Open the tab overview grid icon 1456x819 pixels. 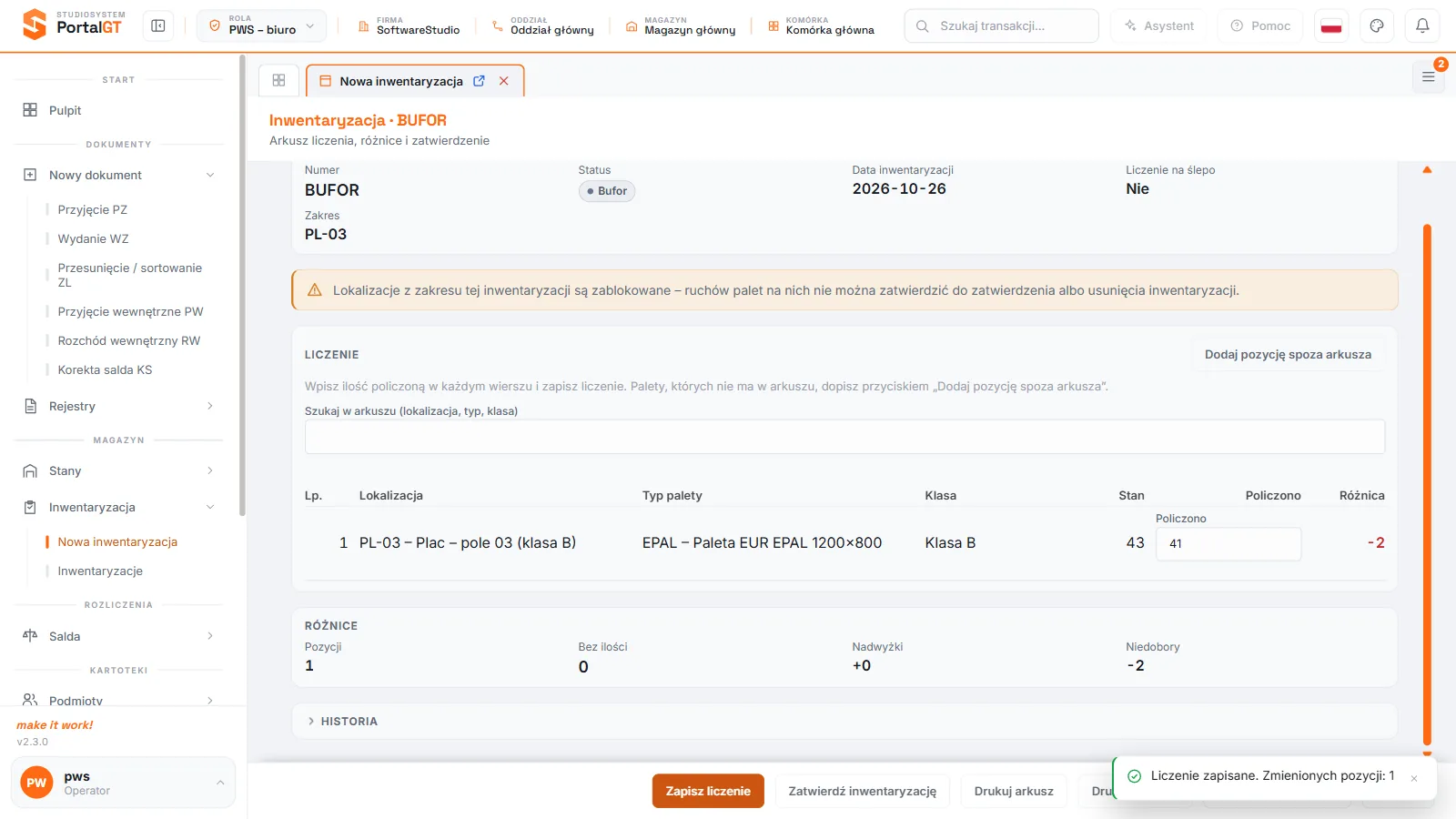(x=278, y=80)
